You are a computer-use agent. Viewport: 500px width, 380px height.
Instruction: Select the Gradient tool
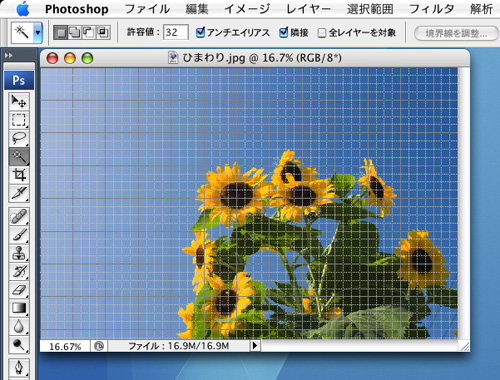pyautogui.click(x=19, y=308)
